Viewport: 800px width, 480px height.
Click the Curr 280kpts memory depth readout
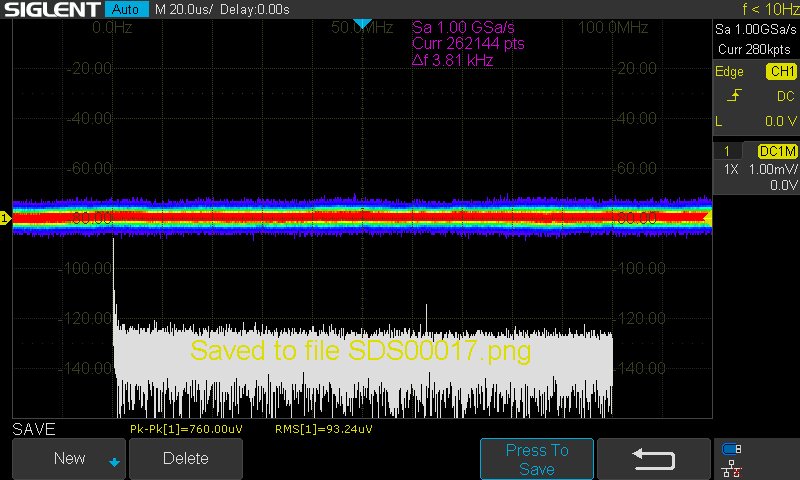tap(754, 49)
